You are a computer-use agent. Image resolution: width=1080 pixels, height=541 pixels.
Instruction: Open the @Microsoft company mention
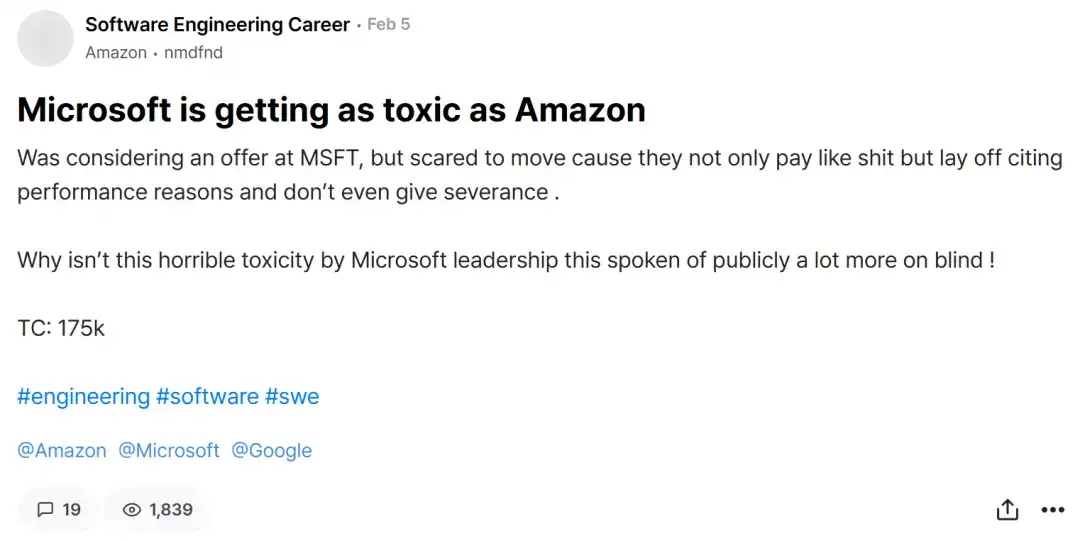click(169, 451)
